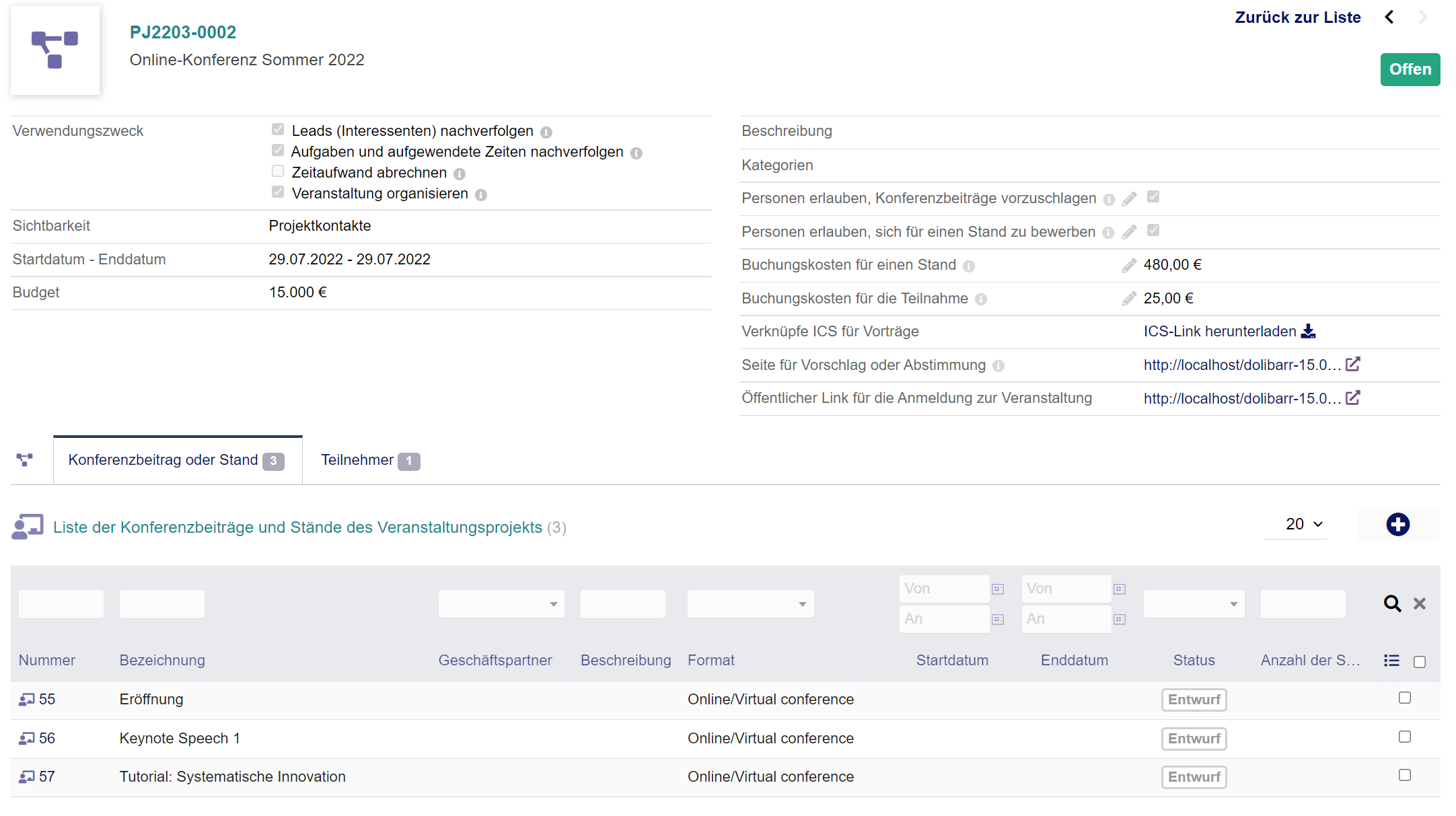The image size is (1456, 816).
Task: Check the row for Keynote Speech 1
Action: (x=1405, y=737)
